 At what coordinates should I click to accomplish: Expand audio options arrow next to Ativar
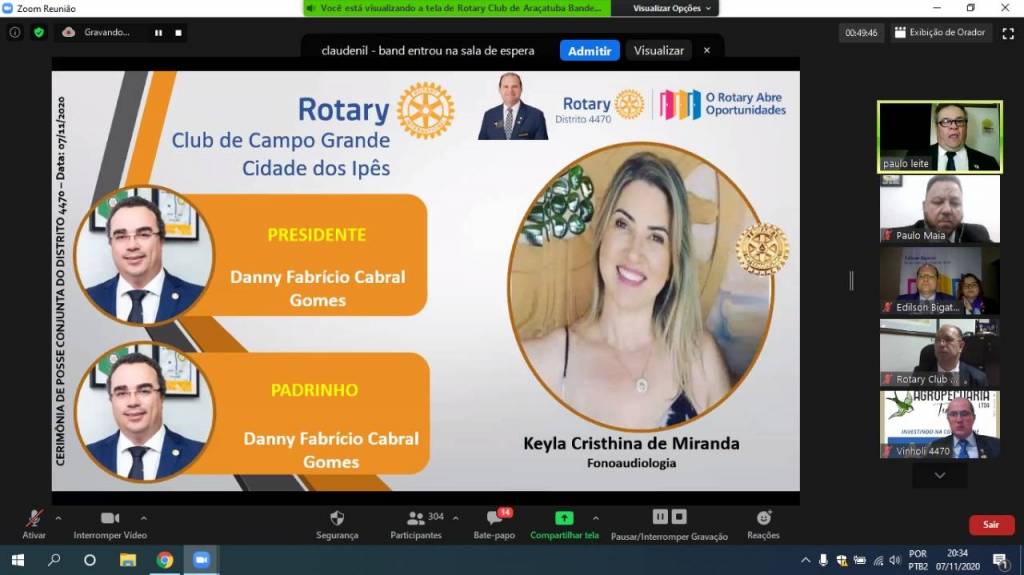58,518
